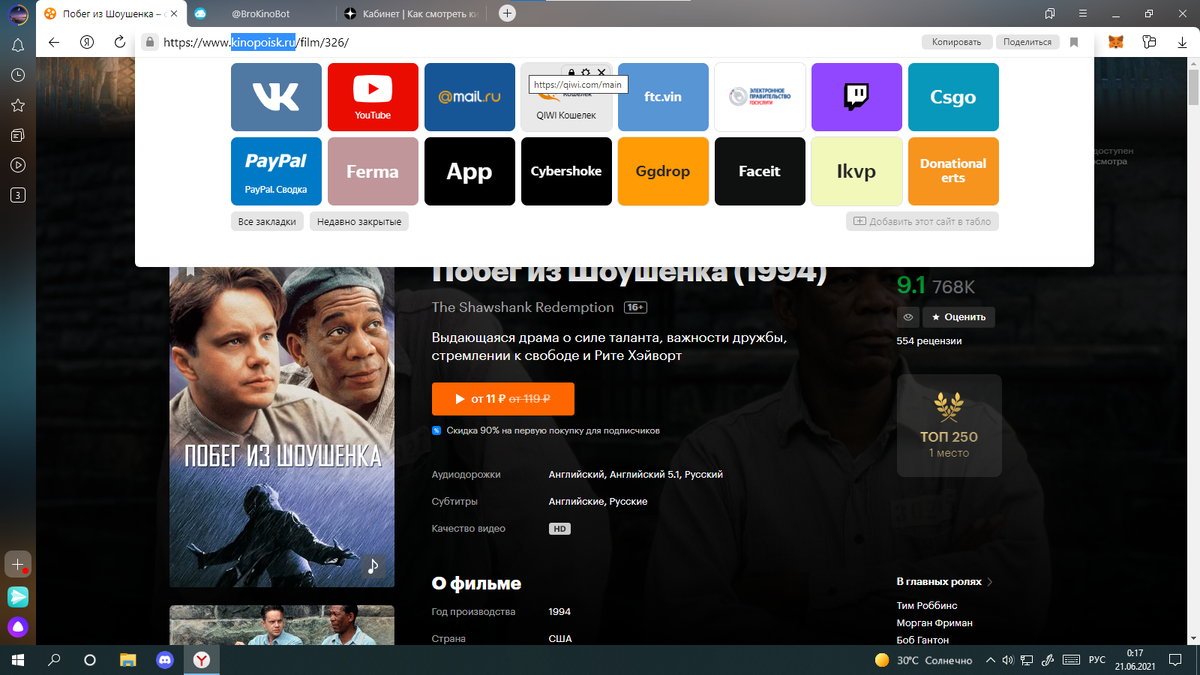Open Discord from the taskbar
The image size is (1200, 675).
(x=165, y=660)
